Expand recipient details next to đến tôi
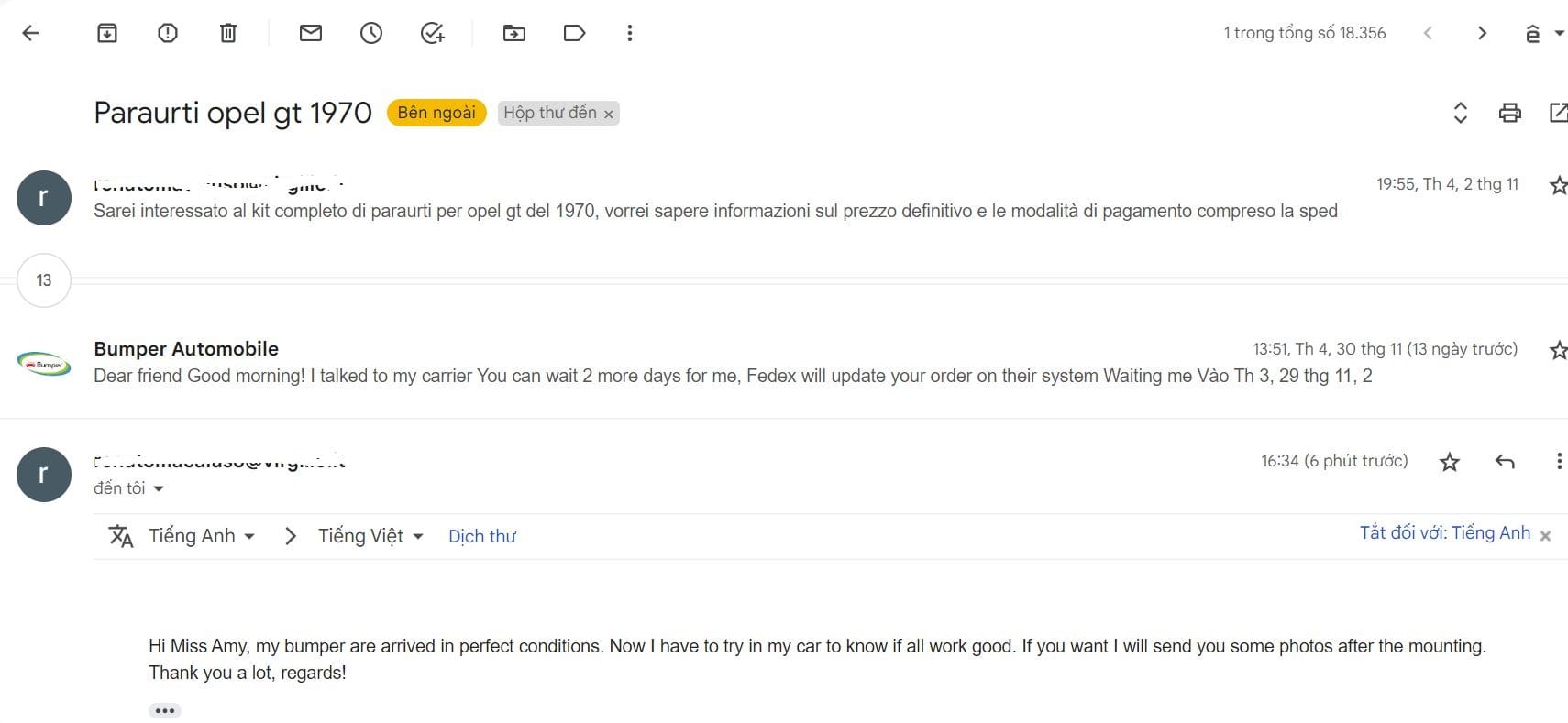The width and height of the screenshot is (1568, 723). pos(159,488)
